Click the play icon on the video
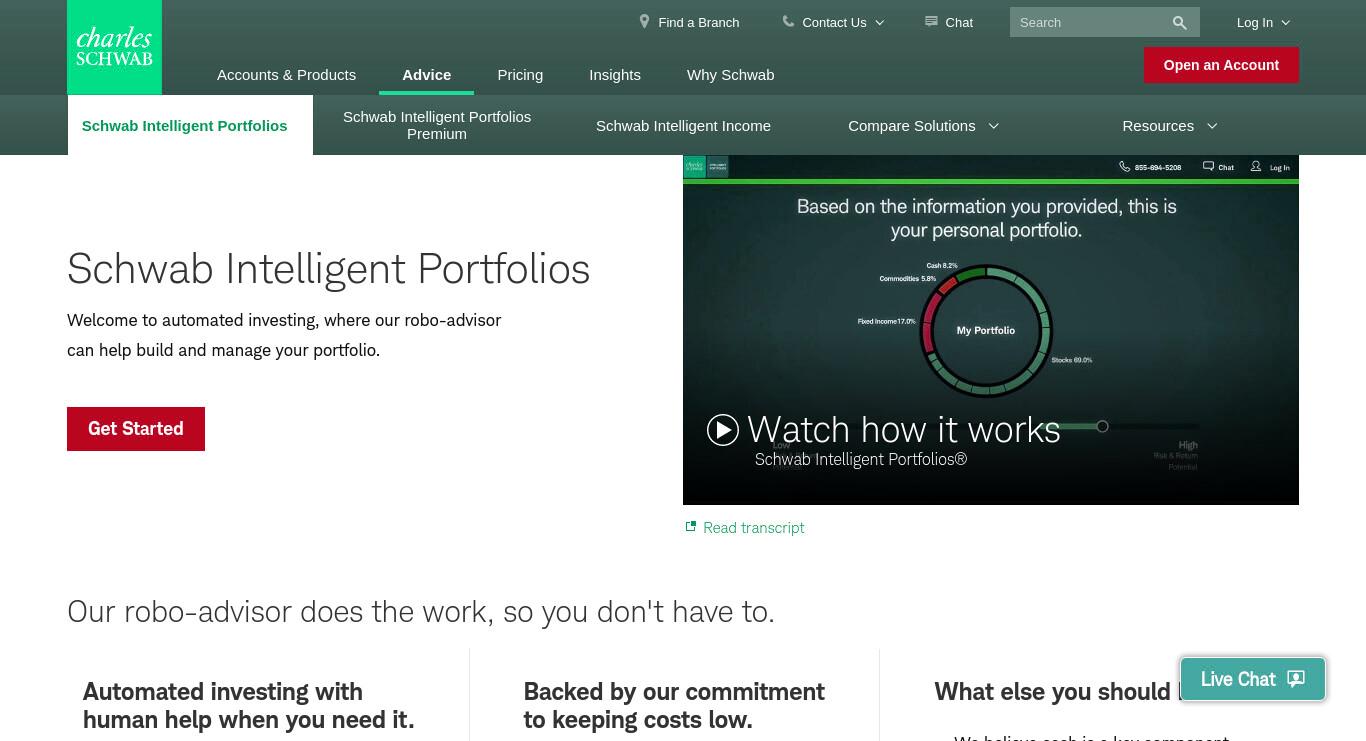The width and height of the screenshot is (1366, 741). coord(723,430)
